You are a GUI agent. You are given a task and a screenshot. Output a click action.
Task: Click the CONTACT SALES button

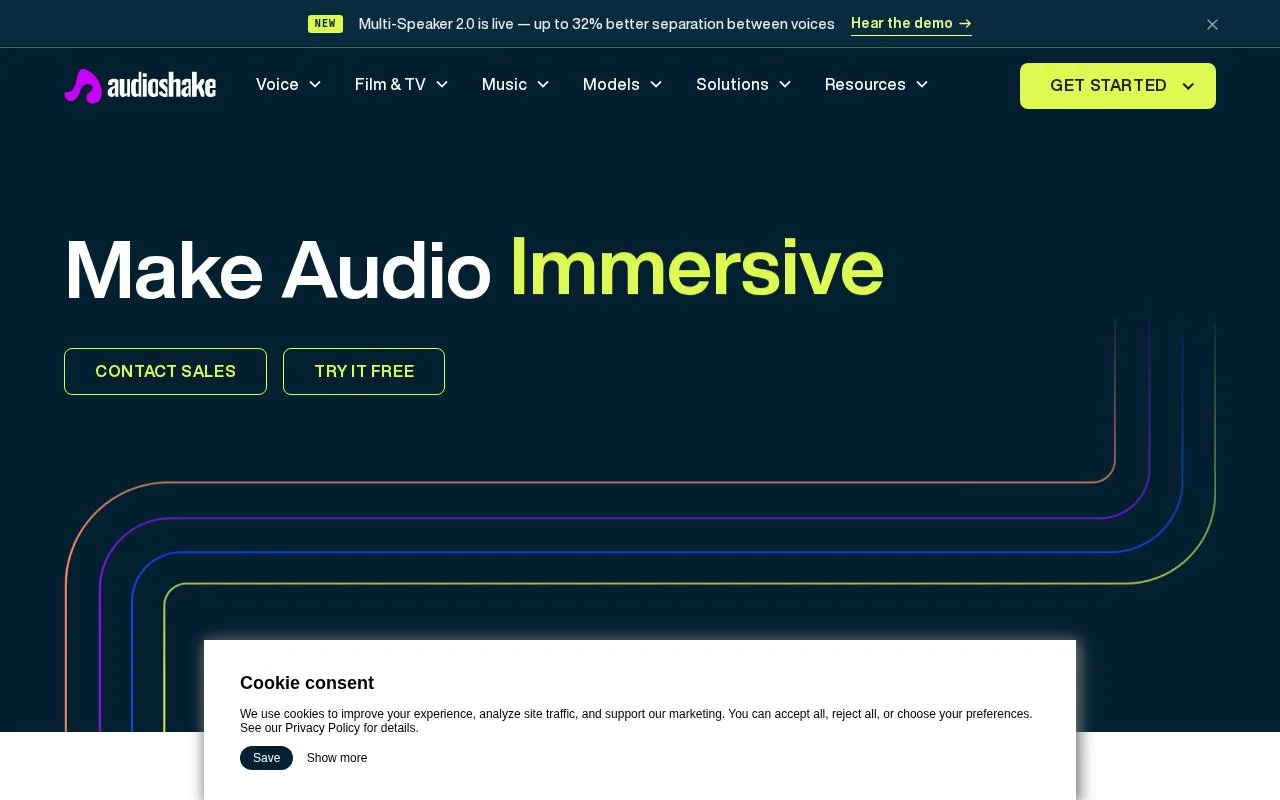165,371
